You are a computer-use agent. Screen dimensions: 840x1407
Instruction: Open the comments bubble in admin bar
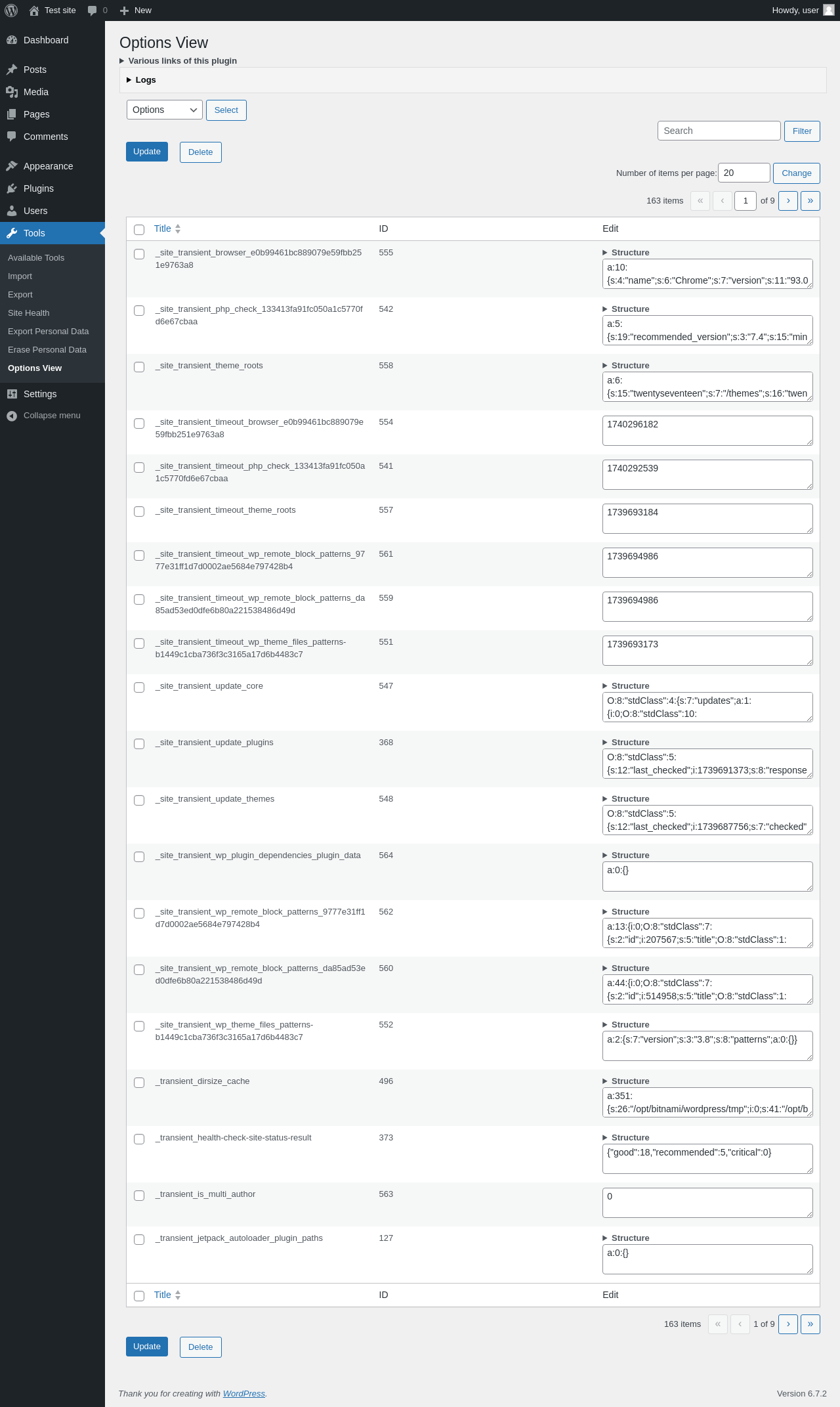point(92,11)
